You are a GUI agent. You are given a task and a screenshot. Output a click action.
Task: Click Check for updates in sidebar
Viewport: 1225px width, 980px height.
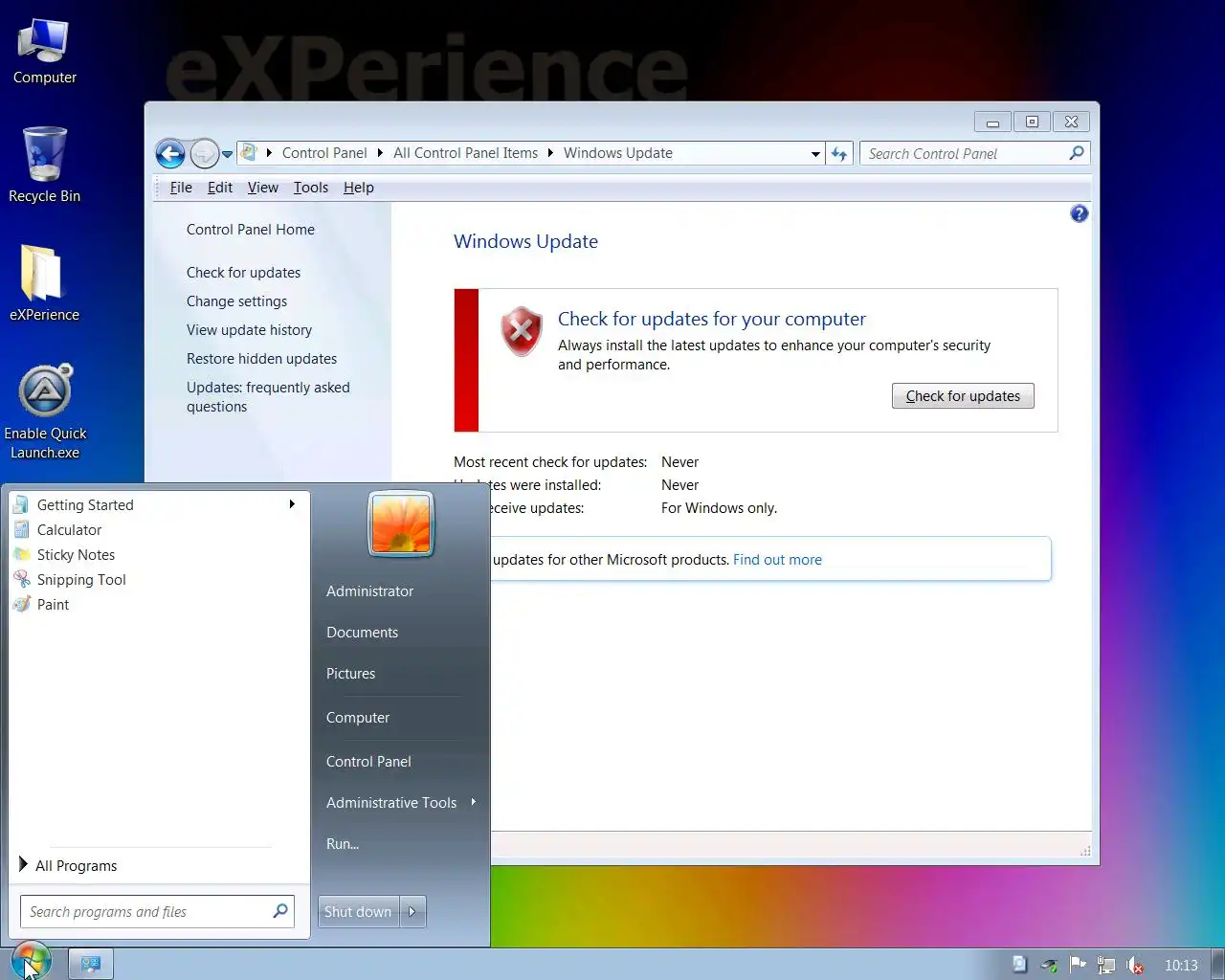coord(243,273)
